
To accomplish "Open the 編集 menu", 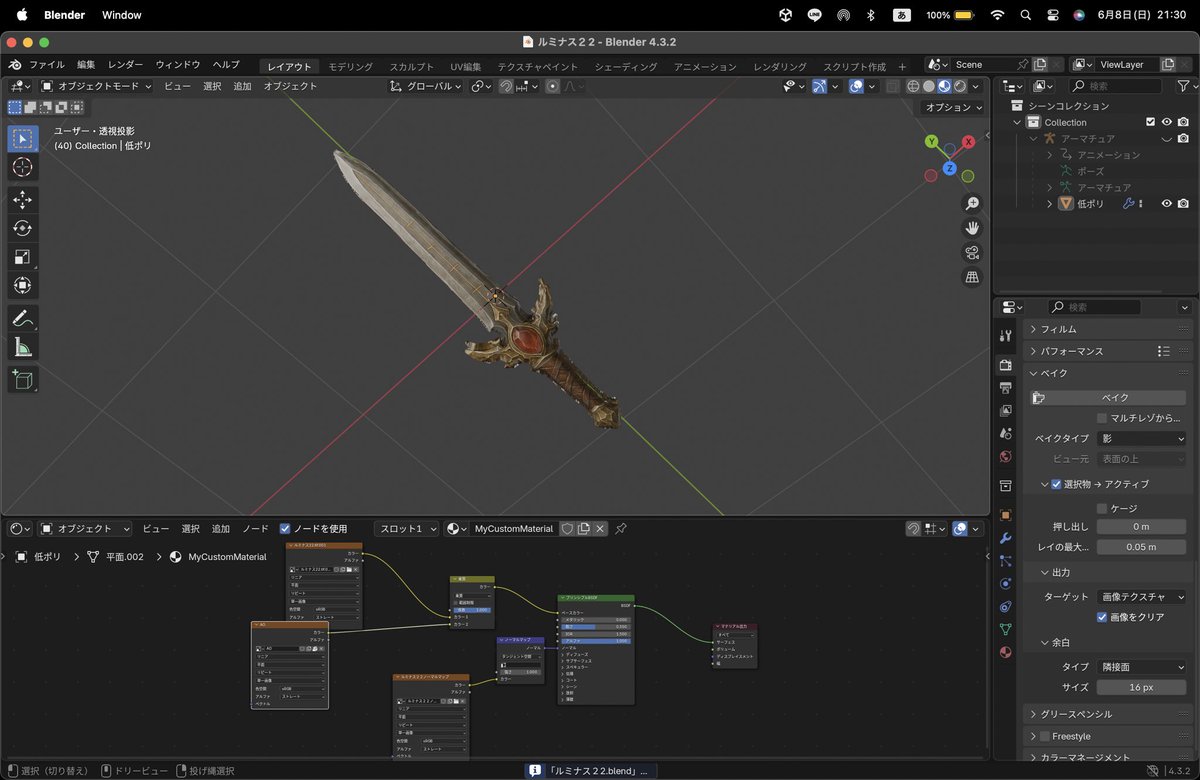I will click(87, 65).
